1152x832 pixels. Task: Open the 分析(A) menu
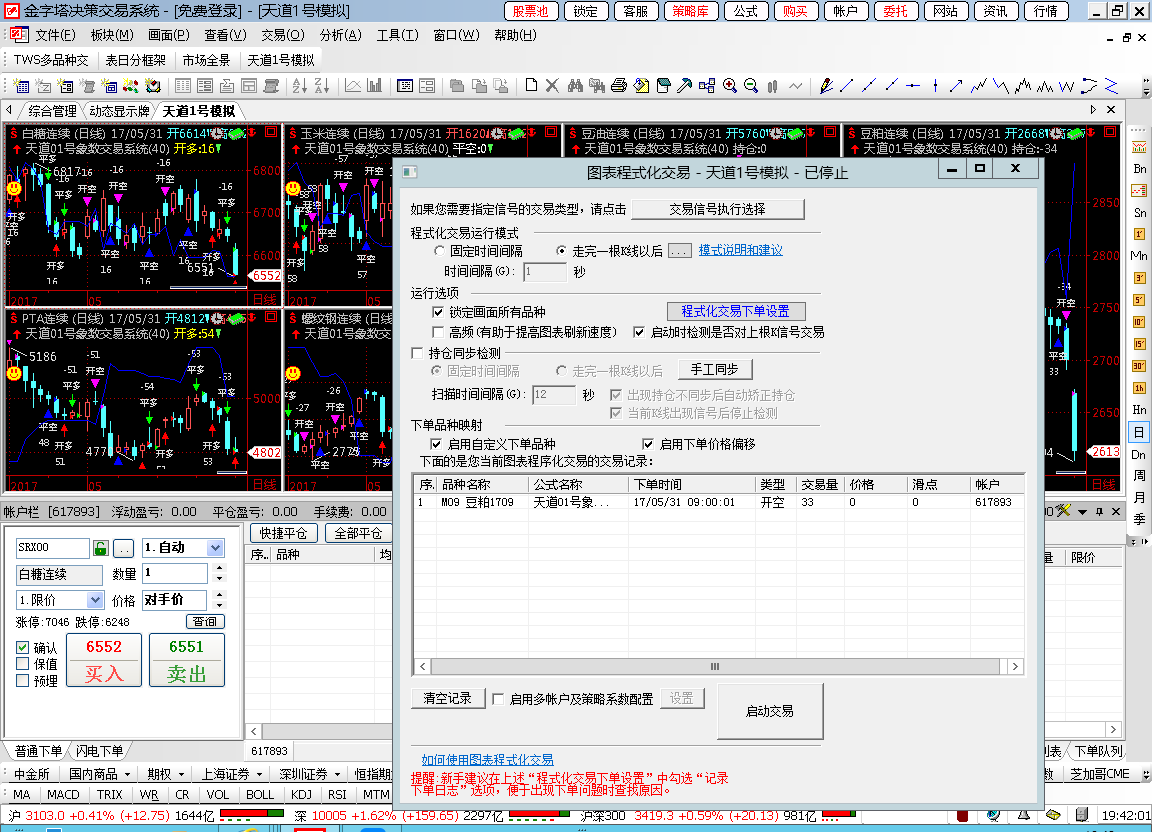[x=341, y=35]
